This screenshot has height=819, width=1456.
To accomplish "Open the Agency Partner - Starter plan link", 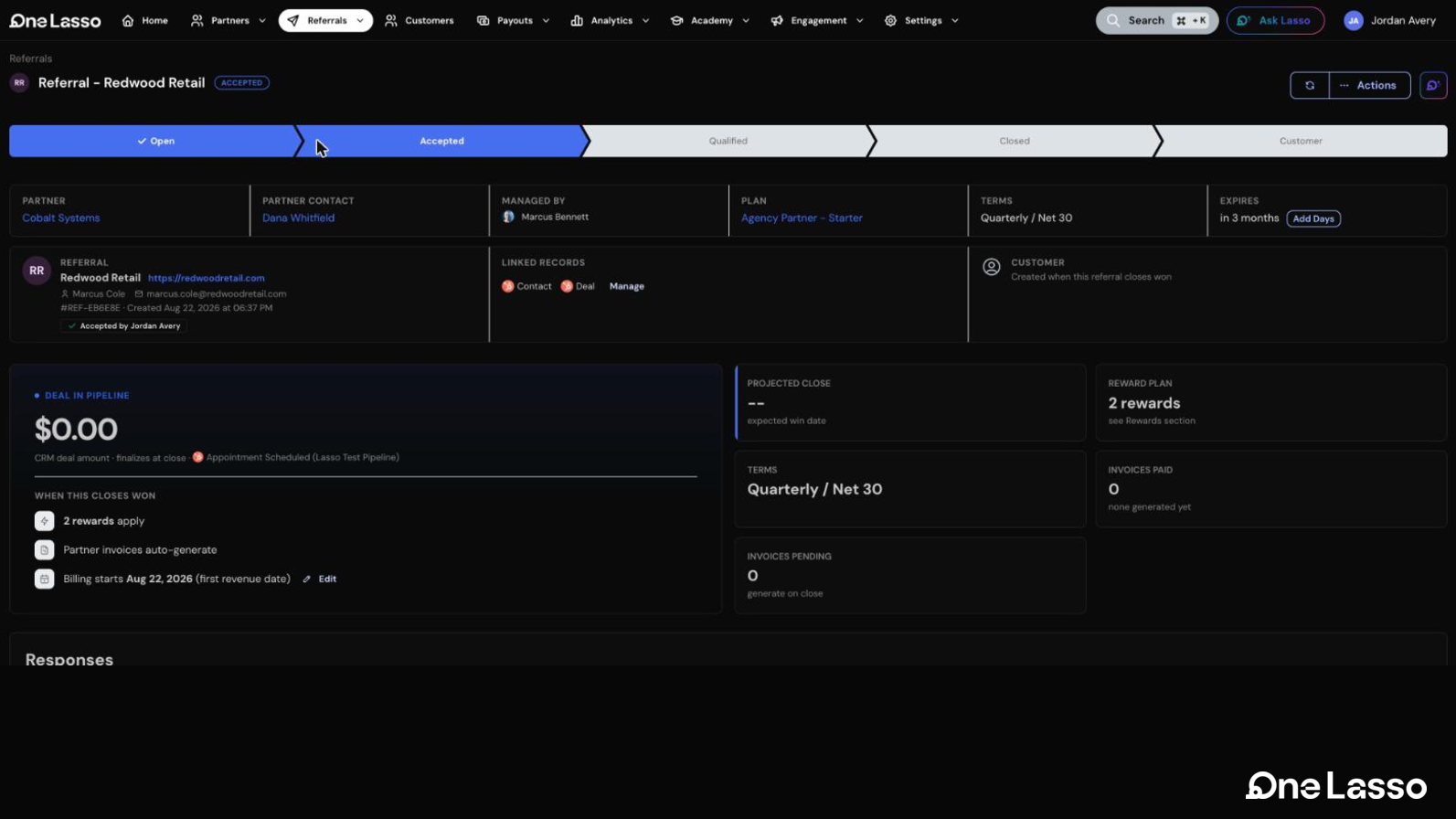I will pos(802,218).
